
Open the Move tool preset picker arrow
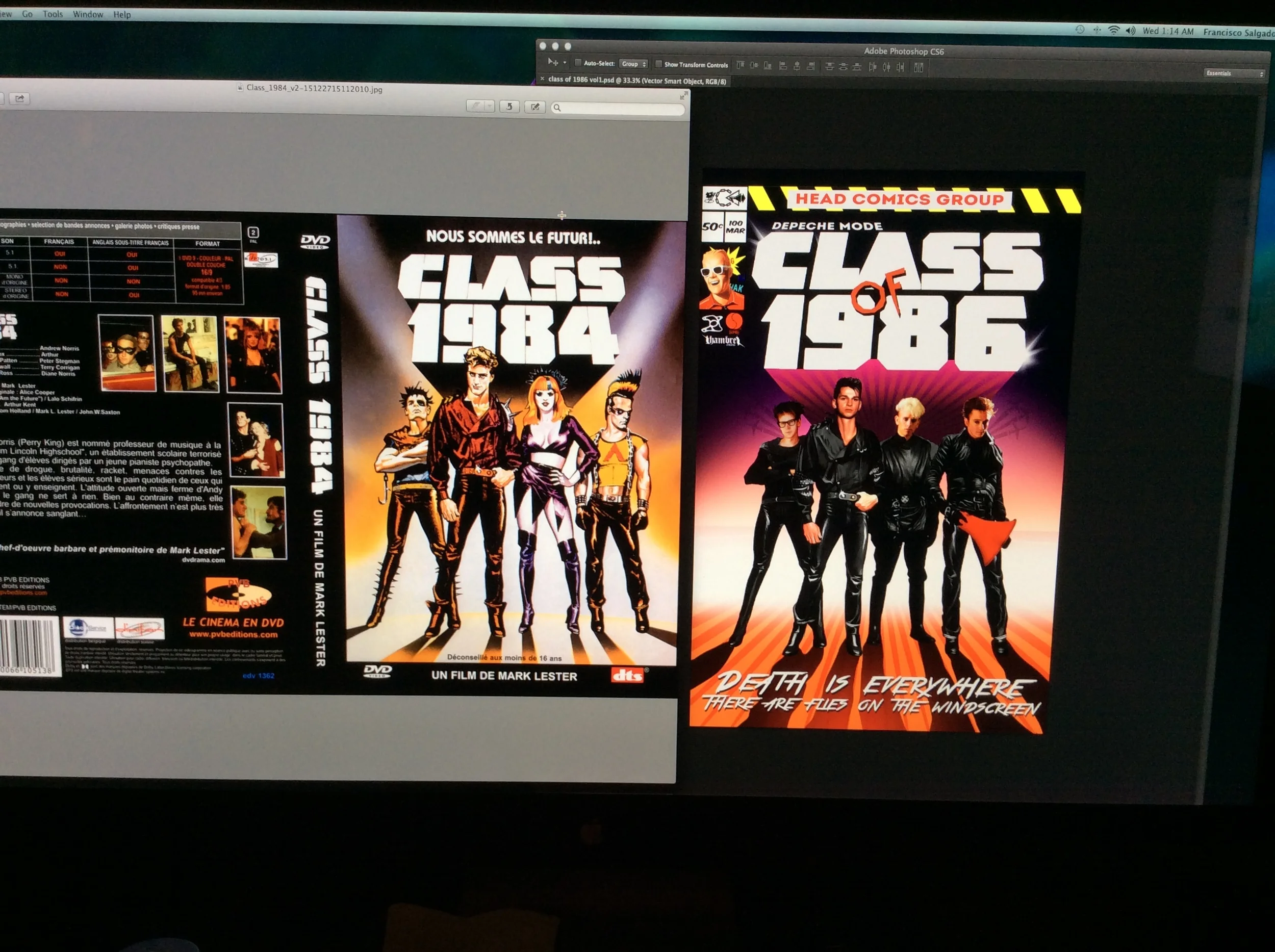coord(565,63)
